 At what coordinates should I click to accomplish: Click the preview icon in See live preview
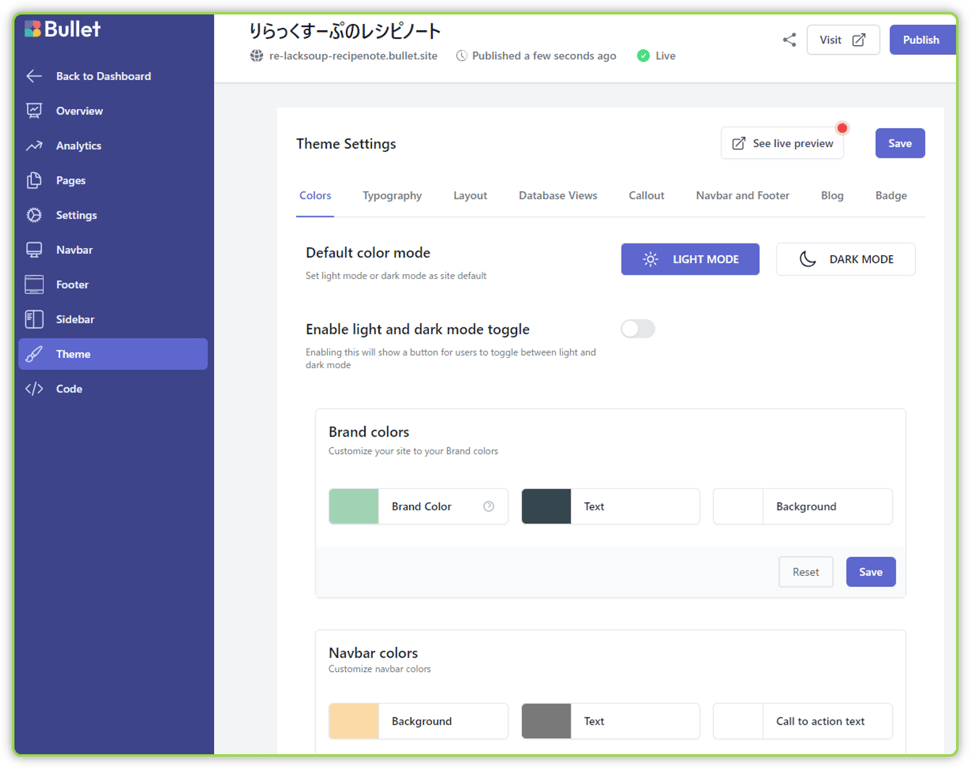[x=739, y=144]
